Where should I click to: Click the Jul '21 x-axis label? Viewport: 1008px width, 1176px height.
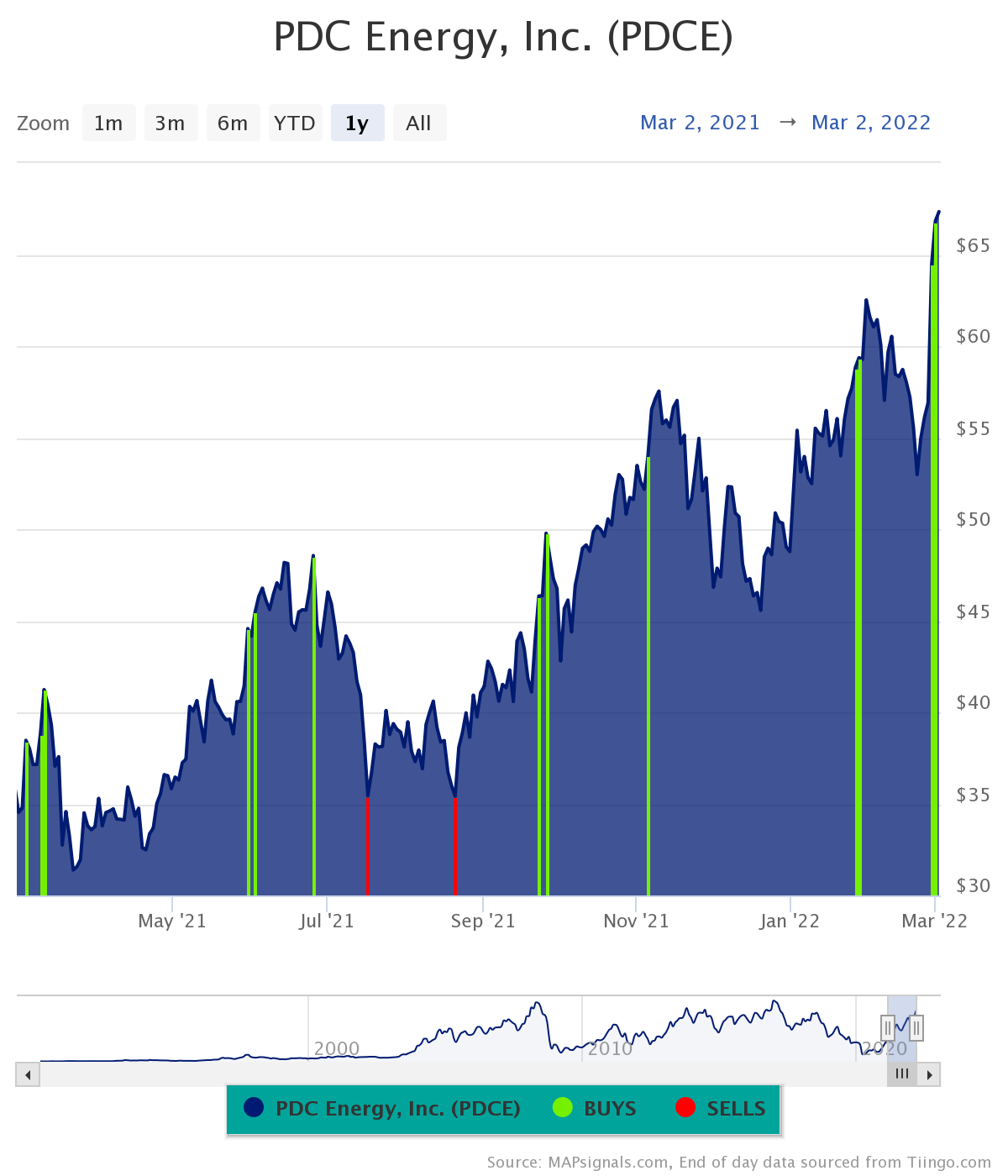[327, 921]
